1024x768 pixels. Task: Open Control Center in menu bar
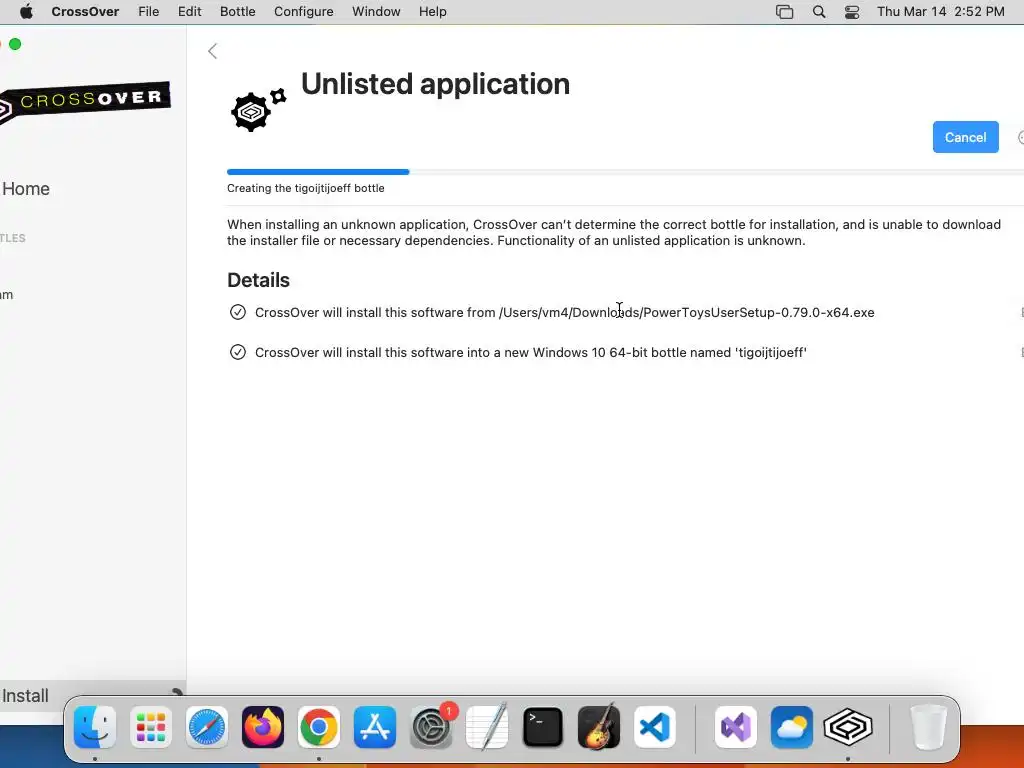pos(852,12)
